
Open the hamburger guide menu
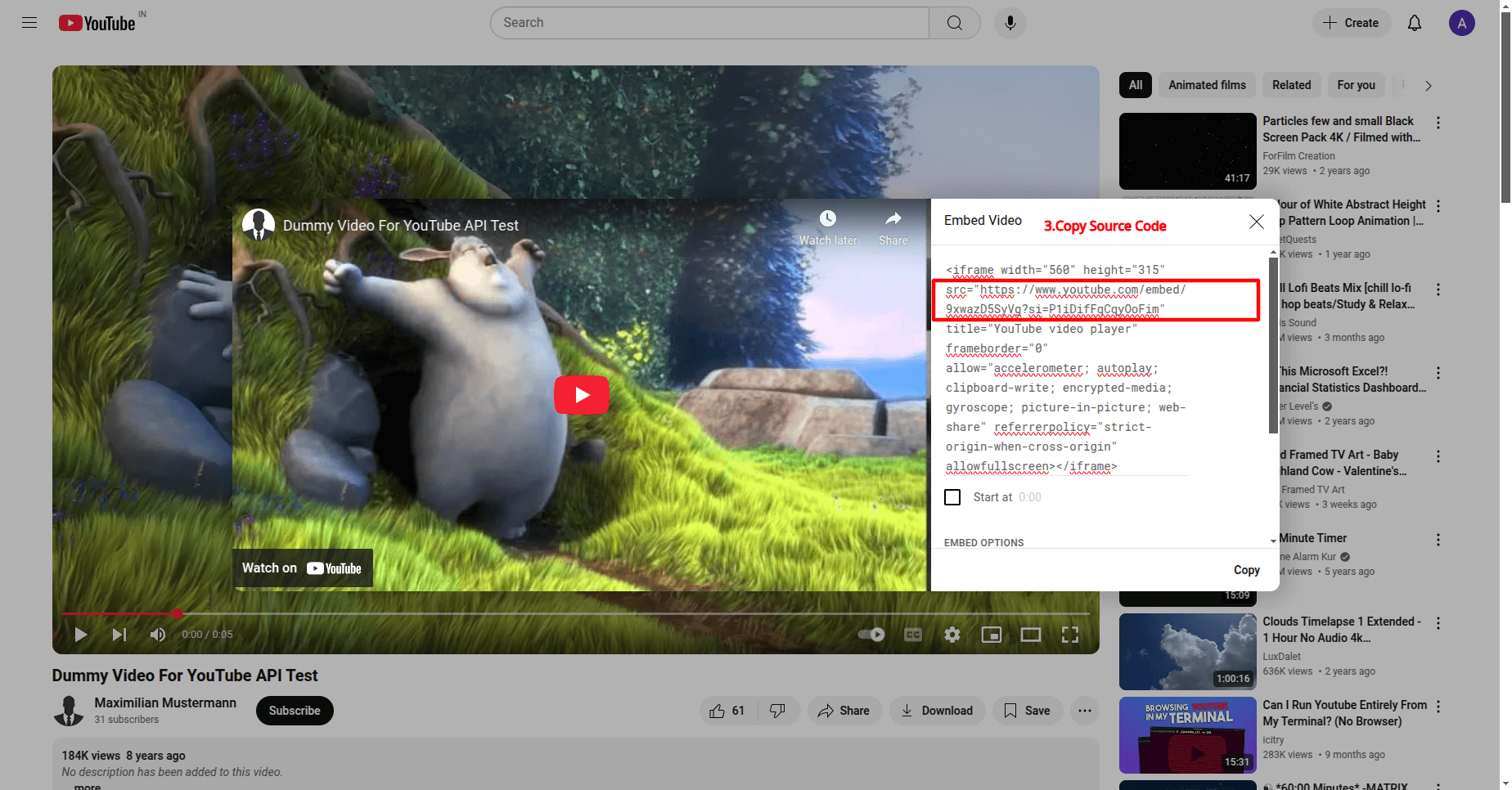[29, 23]
